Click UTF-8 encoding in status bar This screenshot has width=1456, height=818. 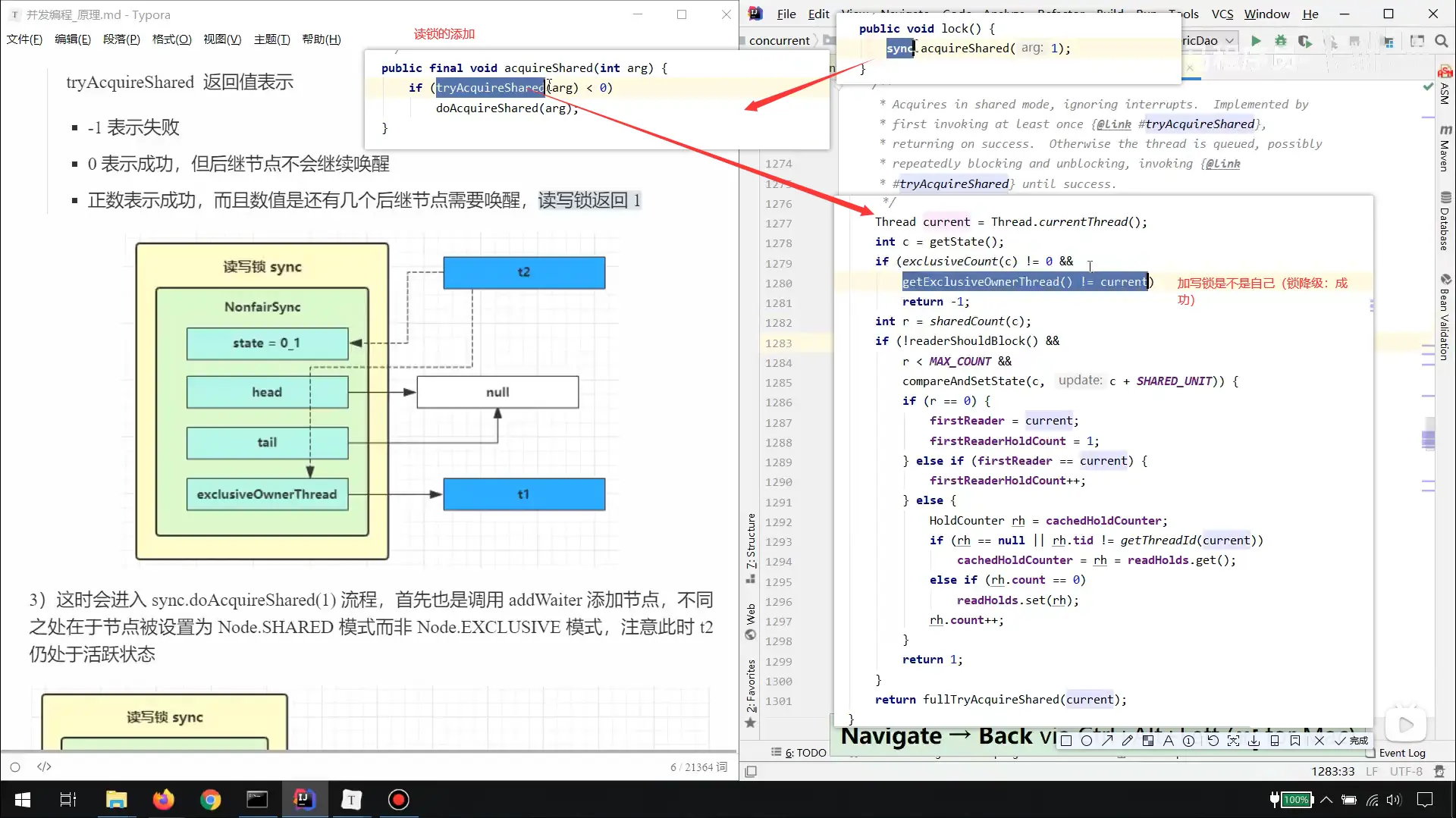[x=1406, y=772]
